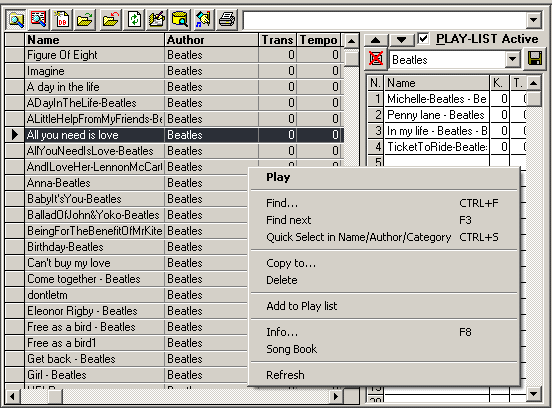Select Quick Select in Name/Author/Category
The image size is (552, 408).
tap(384, 237)
